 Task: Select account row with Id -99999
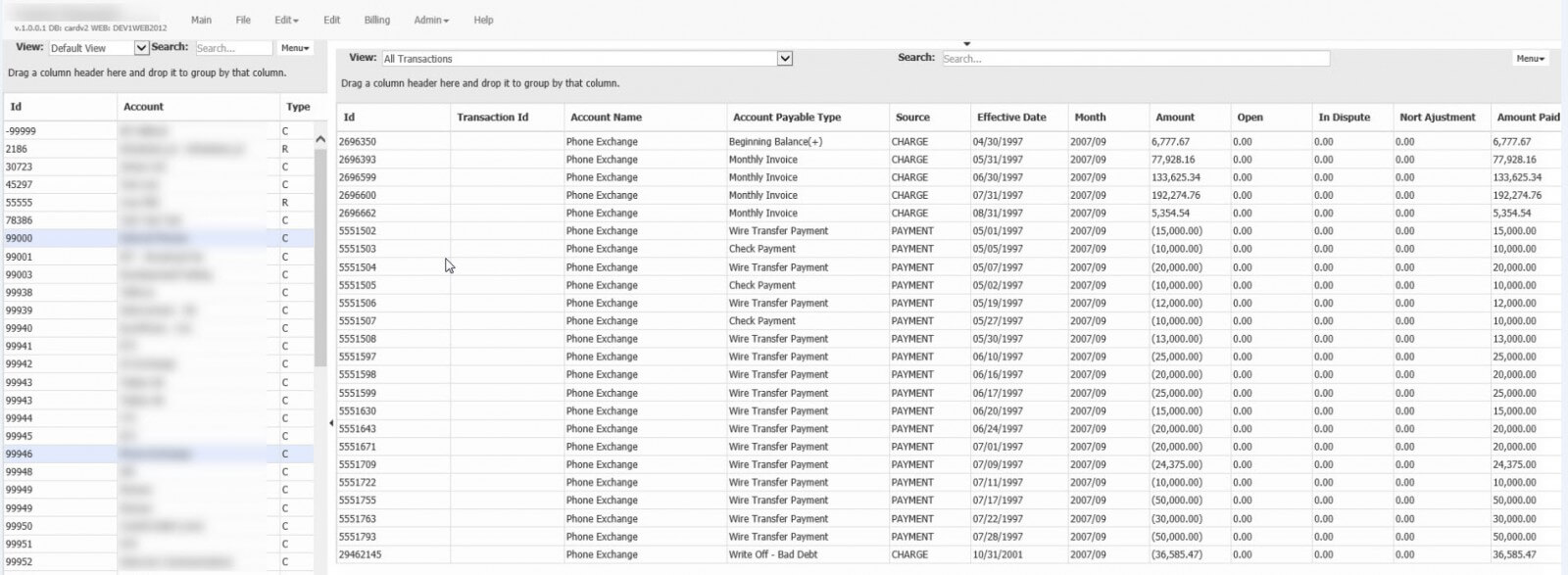(158, 131)
